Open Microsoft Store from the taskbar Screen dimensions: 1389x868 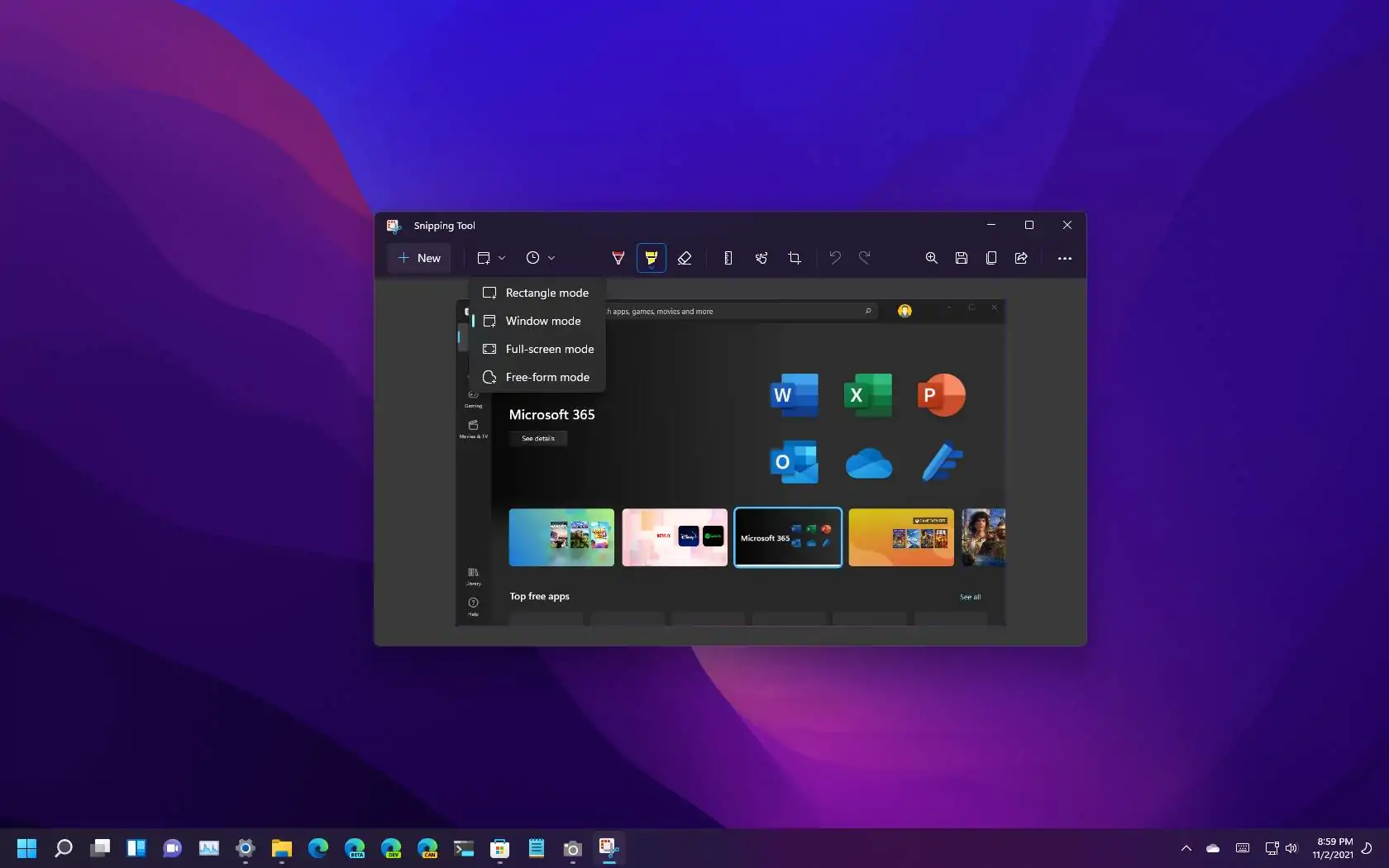pos(500,848)
